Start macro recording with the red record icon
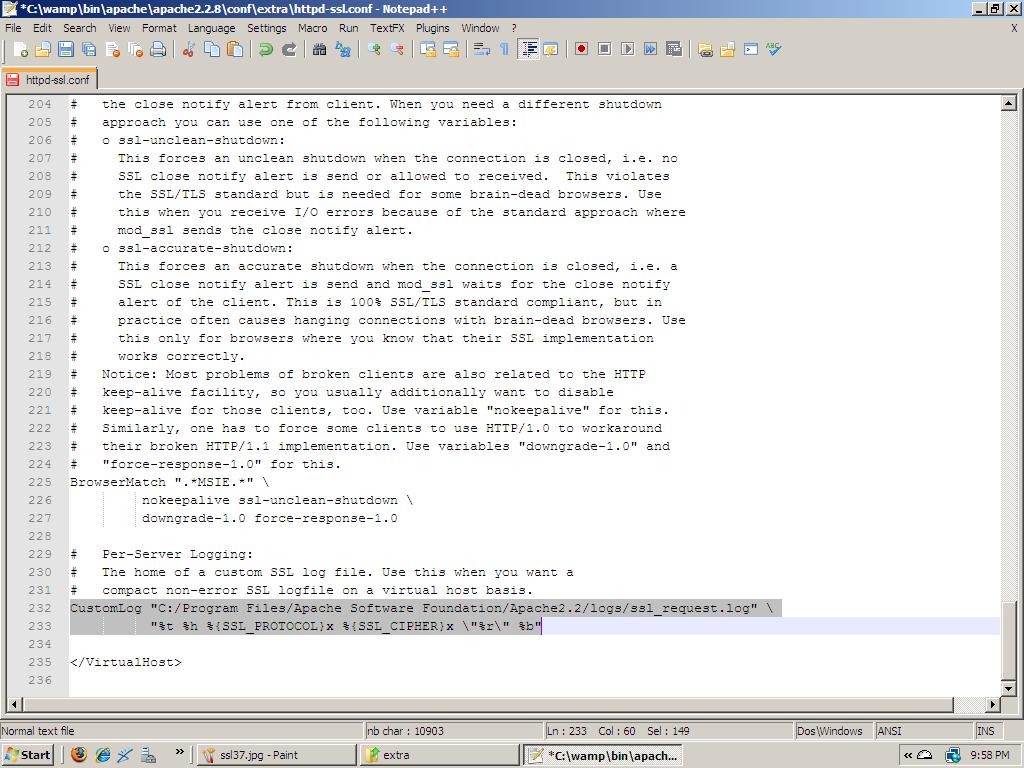Screen dimensions: 1024x768 tap(581, 49)
